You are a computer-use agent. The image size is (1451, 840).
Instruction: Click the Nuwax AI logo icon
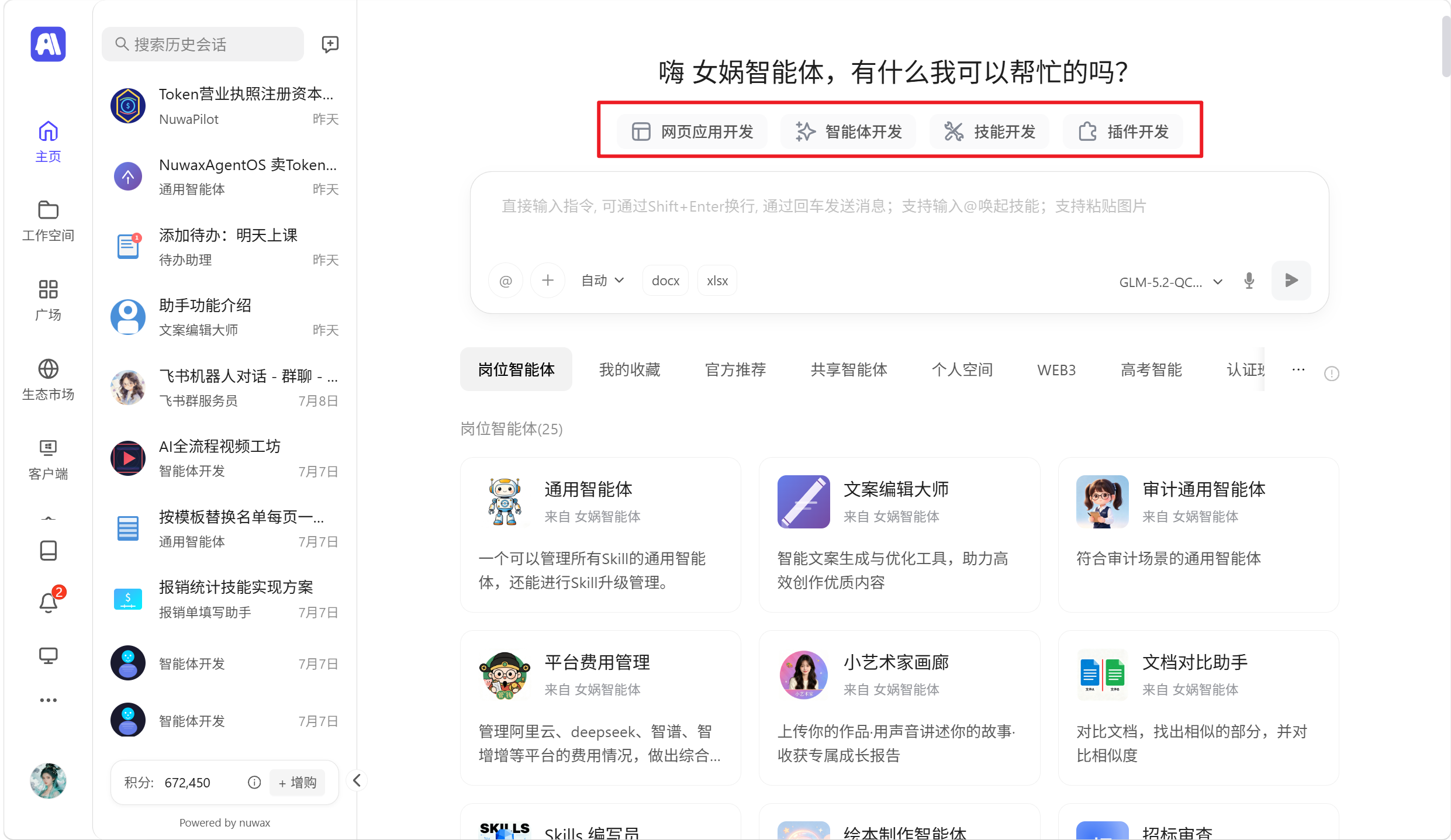(48, 44)
